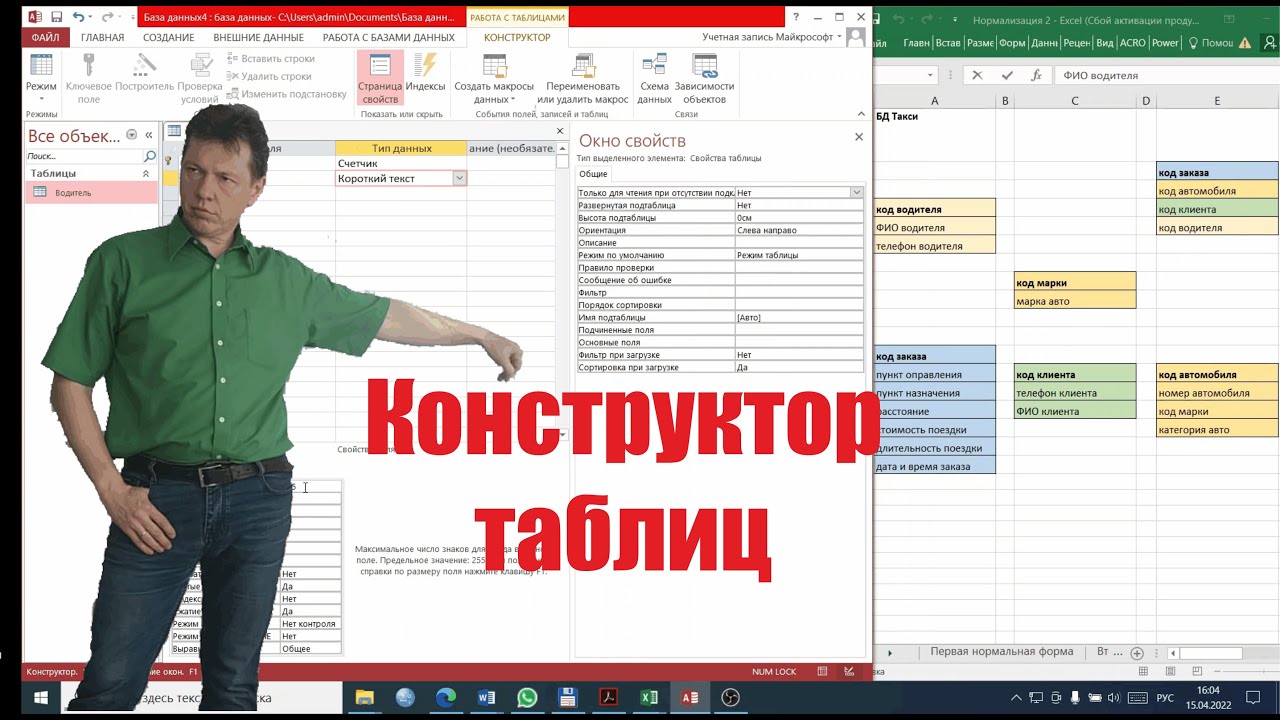Image resolution: width=1280 pixels, height=720 pixels.
Task: Open the Режим view switcher button
Action: (41, 78)
